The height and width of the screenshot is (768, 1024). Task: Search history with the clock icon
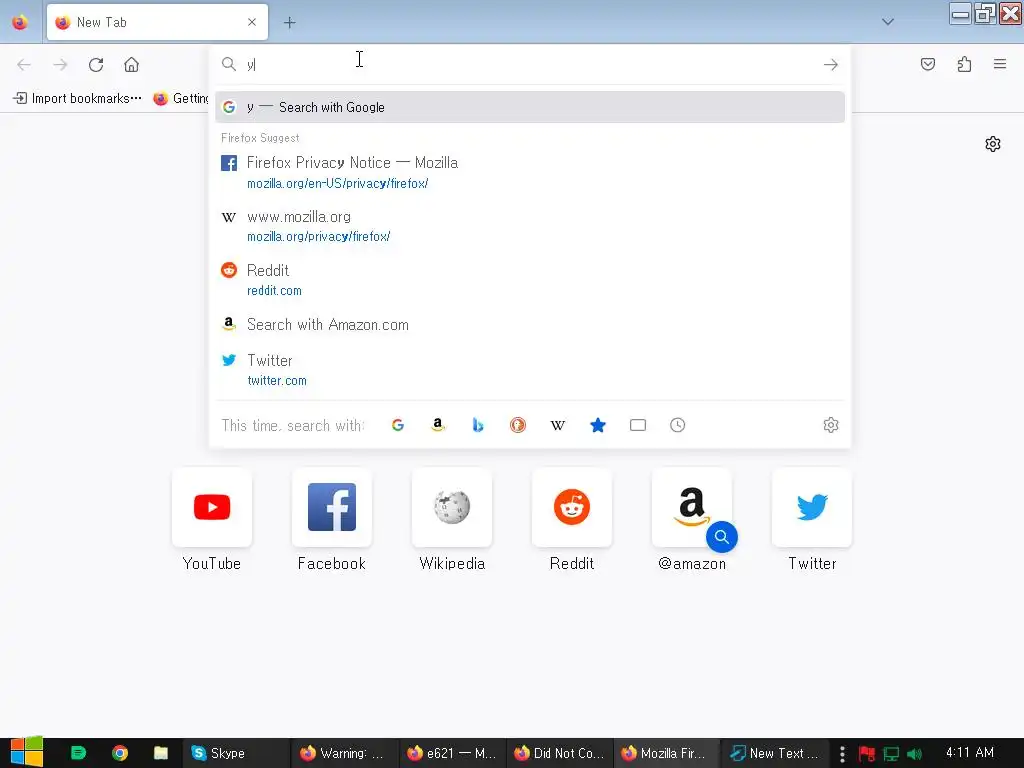678,425
